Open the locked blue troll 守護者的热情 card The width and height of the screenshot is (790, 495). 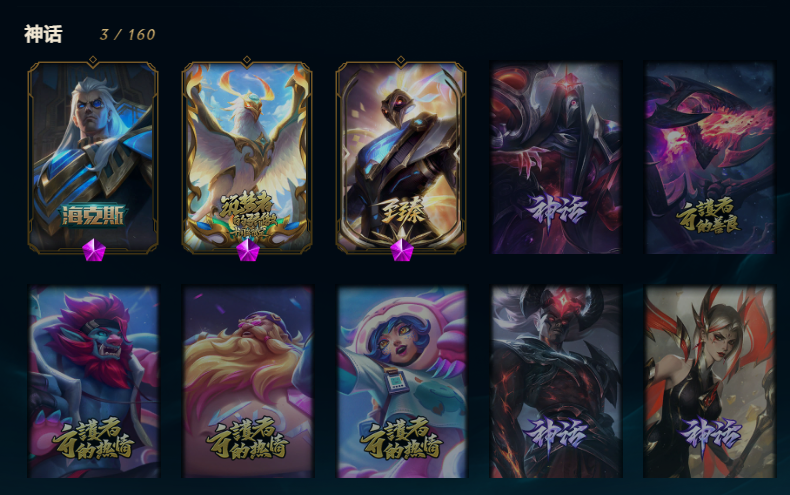[x=94, y=382]
